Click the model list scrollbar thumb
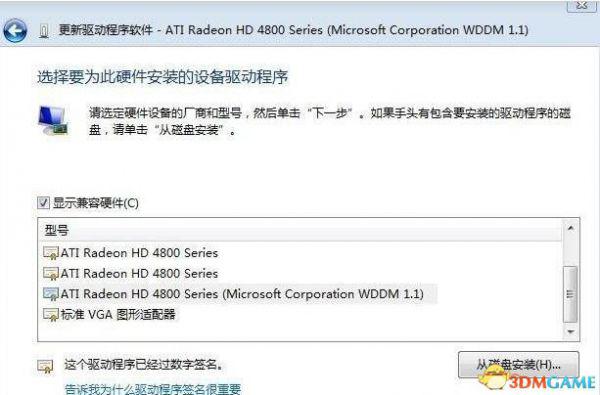Image resolution: width=600 pixels, height=395 pixels. 571,294
